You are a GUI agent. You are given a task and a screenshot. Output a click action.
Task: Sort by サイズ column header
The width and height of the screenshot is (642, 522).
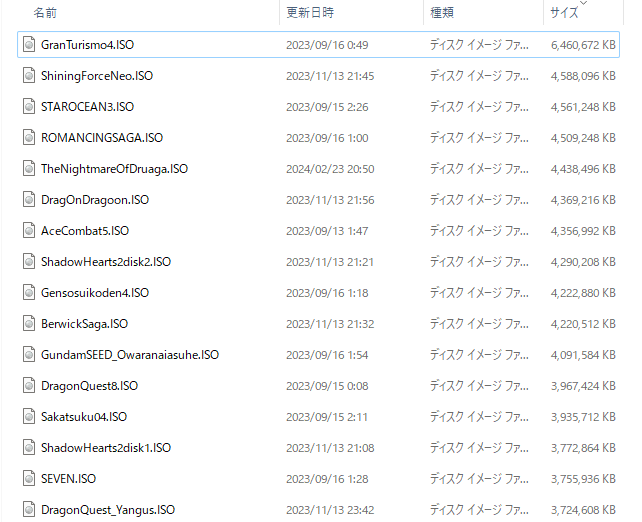566,14
